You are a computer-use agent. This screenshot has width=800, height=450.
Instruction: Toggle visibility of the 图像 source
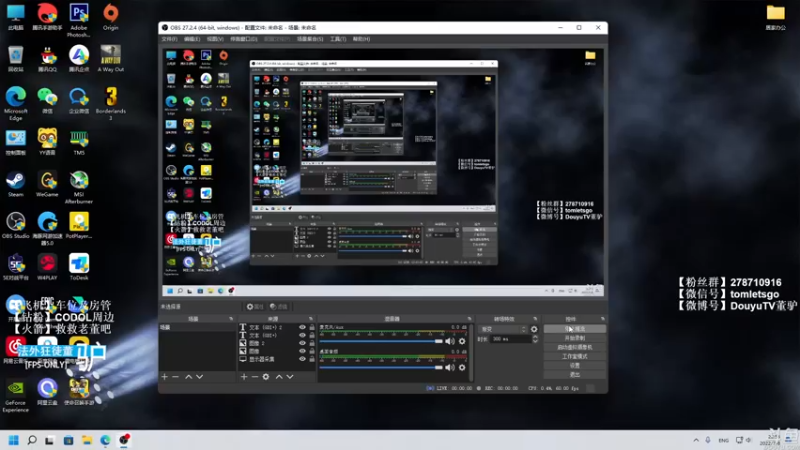coord(302,351)
